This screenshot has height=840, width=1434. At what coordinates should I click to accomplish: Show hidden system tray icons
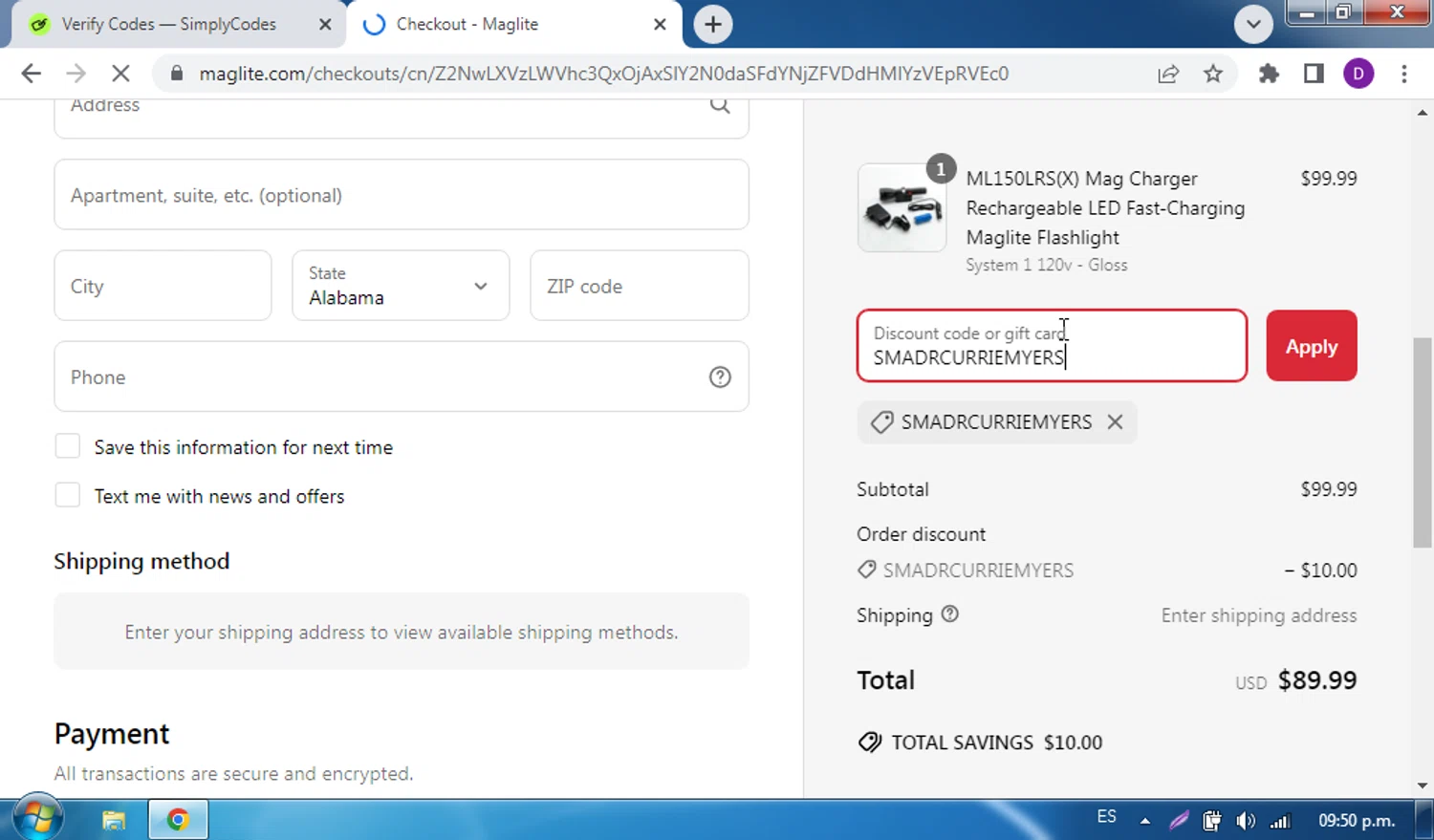pyautogui.click(x=1144, y=820)
